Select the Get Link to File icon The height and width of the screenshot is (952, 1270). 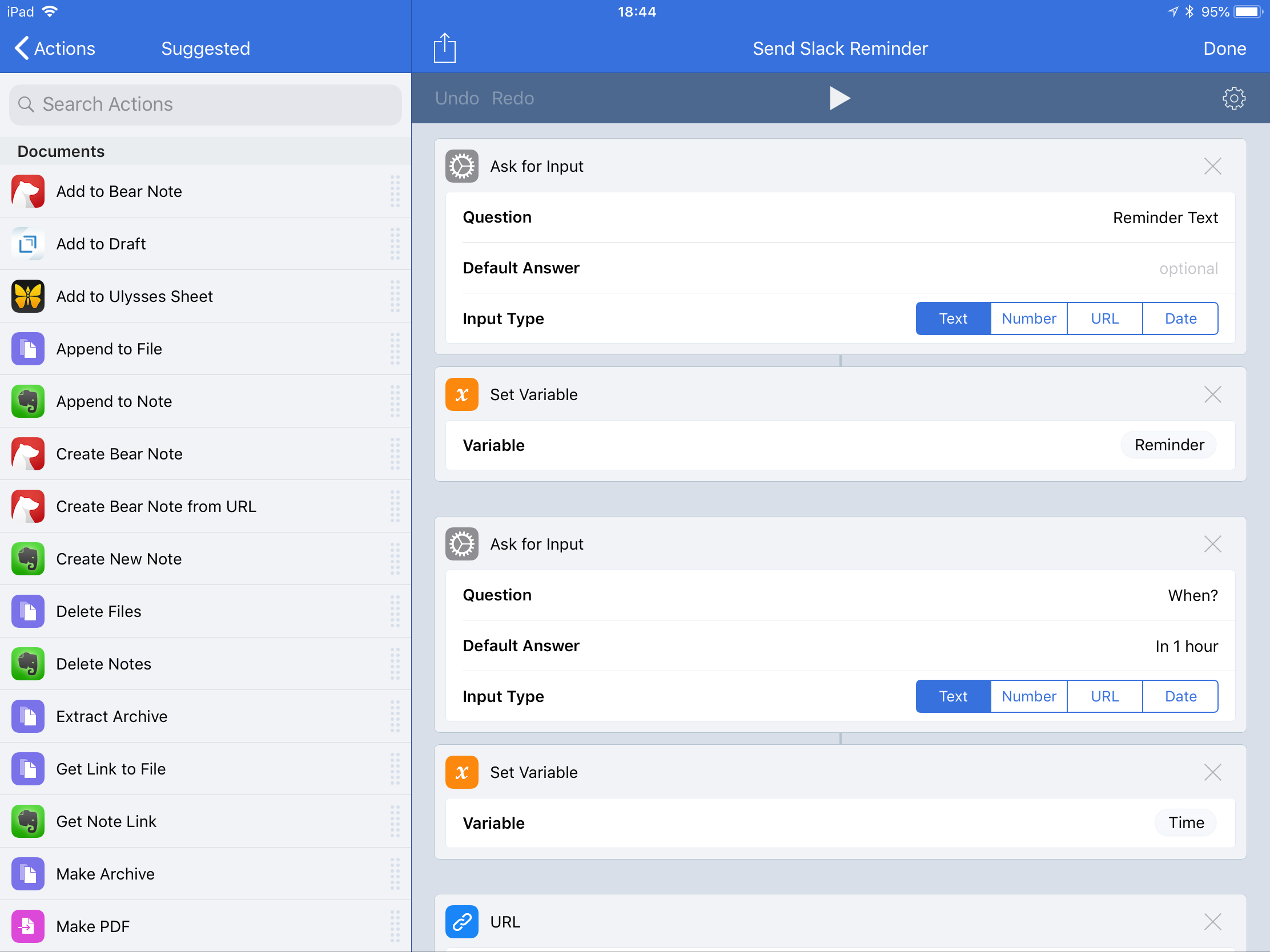click(x=27, y=769)
